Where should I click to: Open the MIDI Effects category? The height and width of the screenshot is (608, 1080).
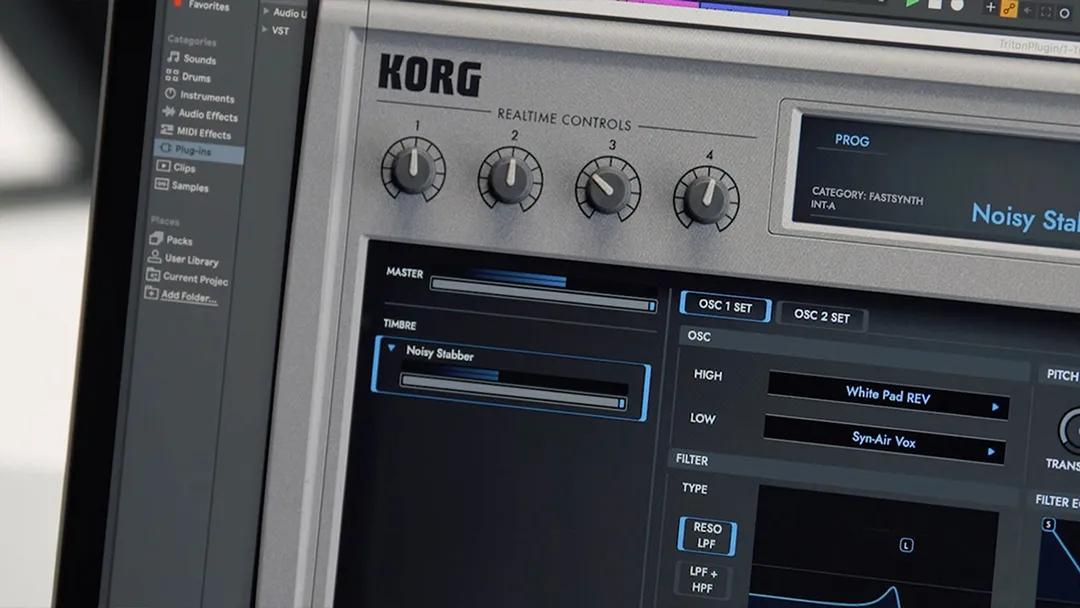196,132
